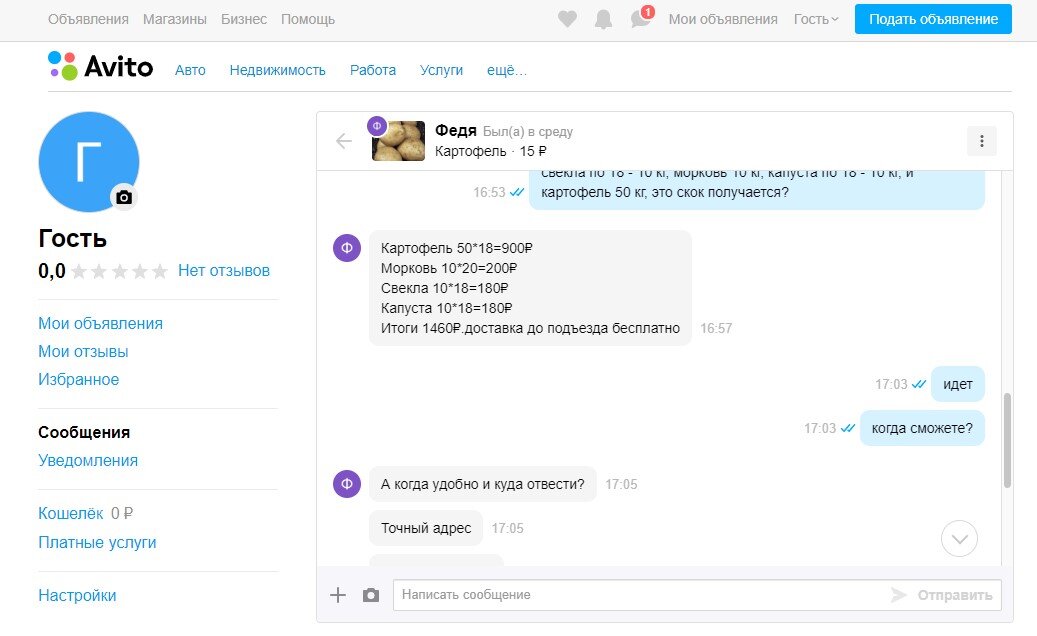
Task: Click the 'когда сможете?' message bubble
Action: pyautogui.click(x=922, y=428)
